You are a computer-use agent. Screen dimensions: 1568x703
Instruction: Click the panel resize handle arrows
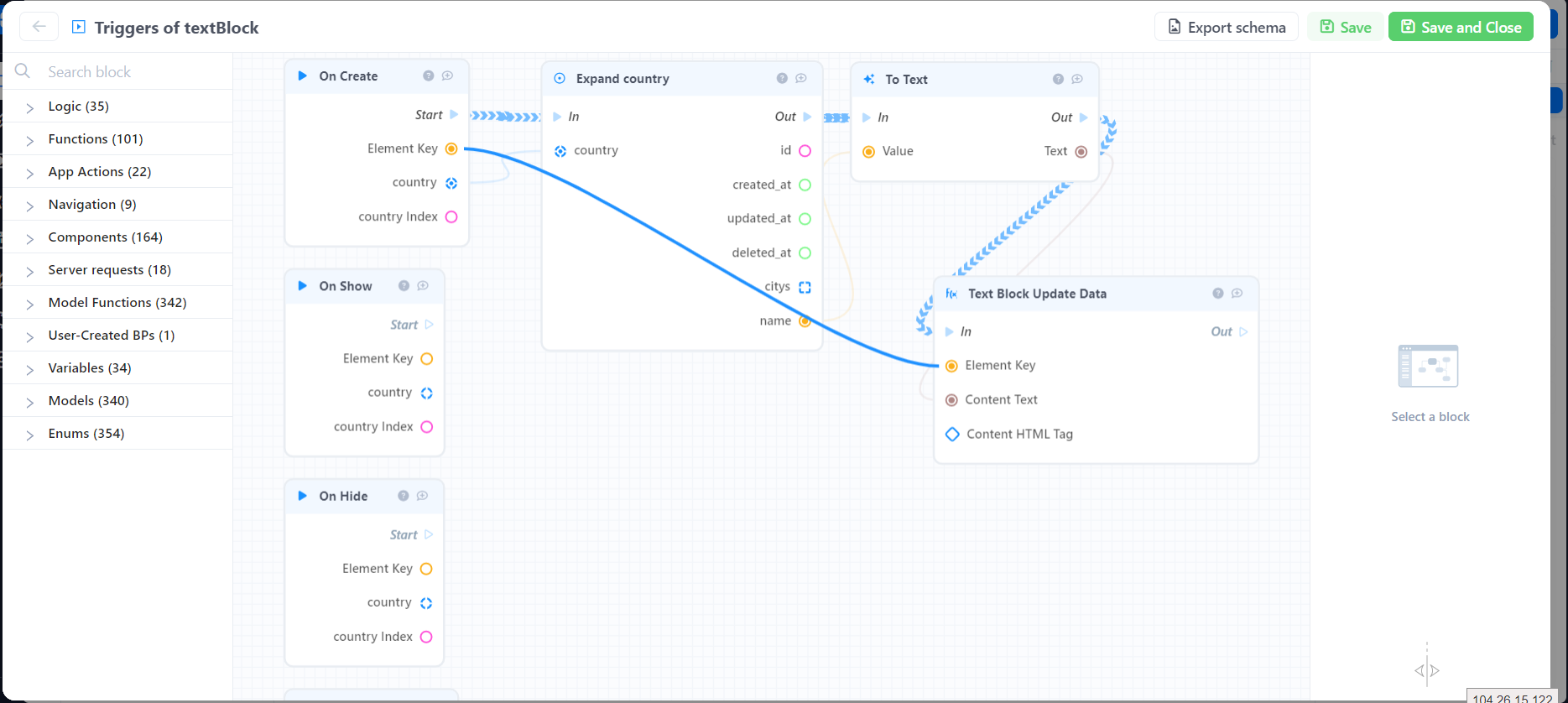coord(1427,670)
